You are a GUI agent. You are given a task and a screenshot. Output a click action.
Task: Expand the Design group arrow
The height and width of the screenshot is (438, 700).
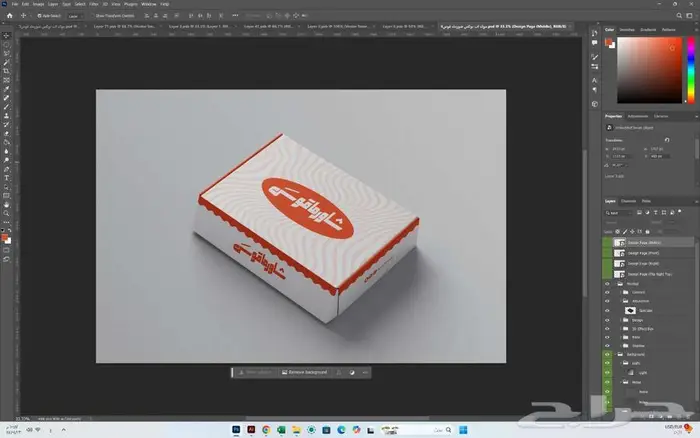pyautogui.click(x=621, y=320)
